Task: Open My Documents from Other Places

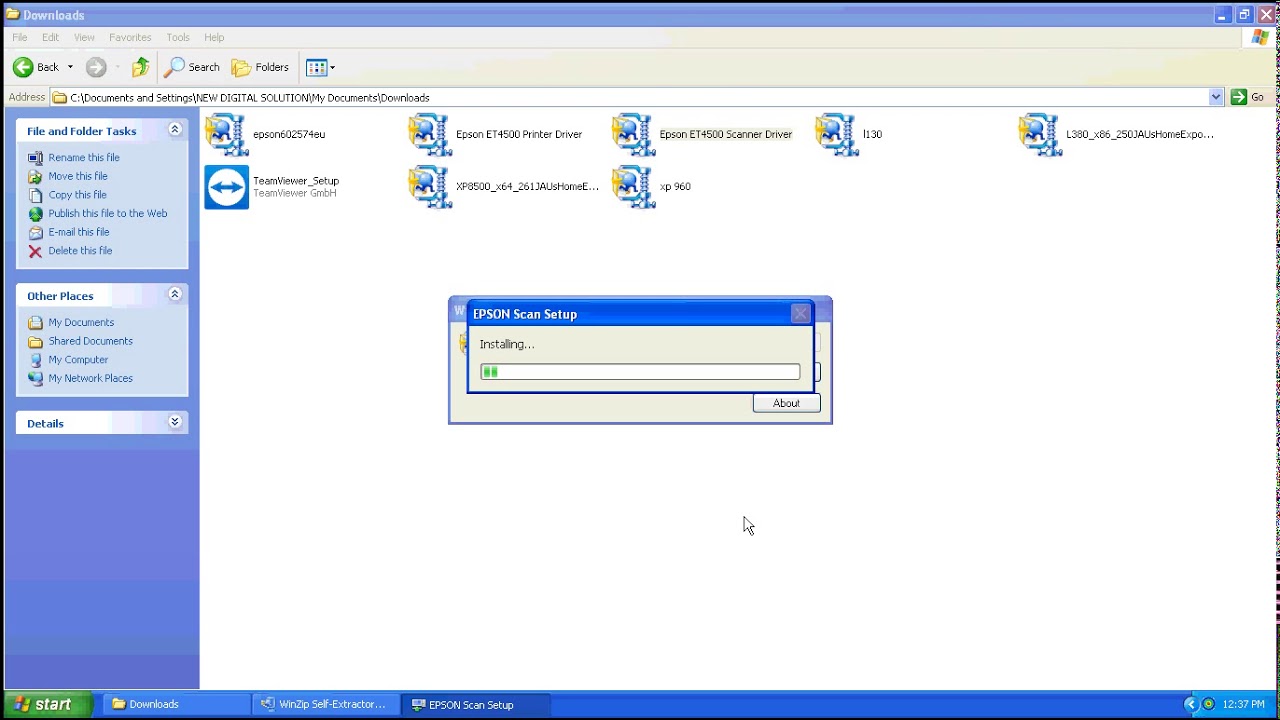Action: (81, 322)
